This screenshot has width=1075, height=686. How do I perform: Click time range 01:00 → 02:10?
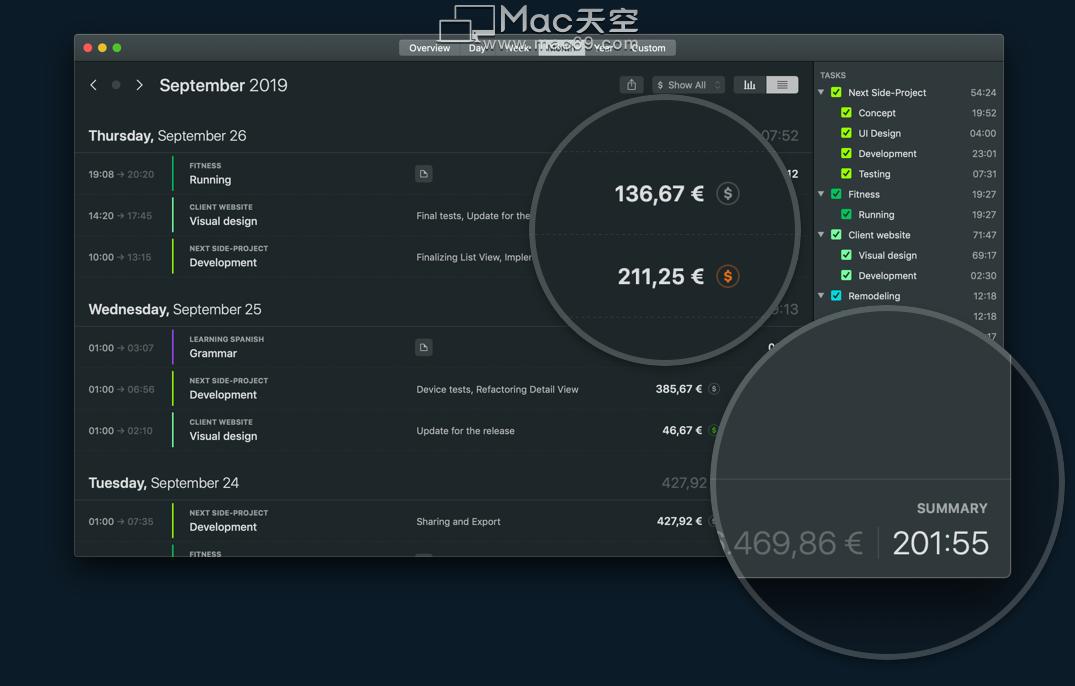121,430
